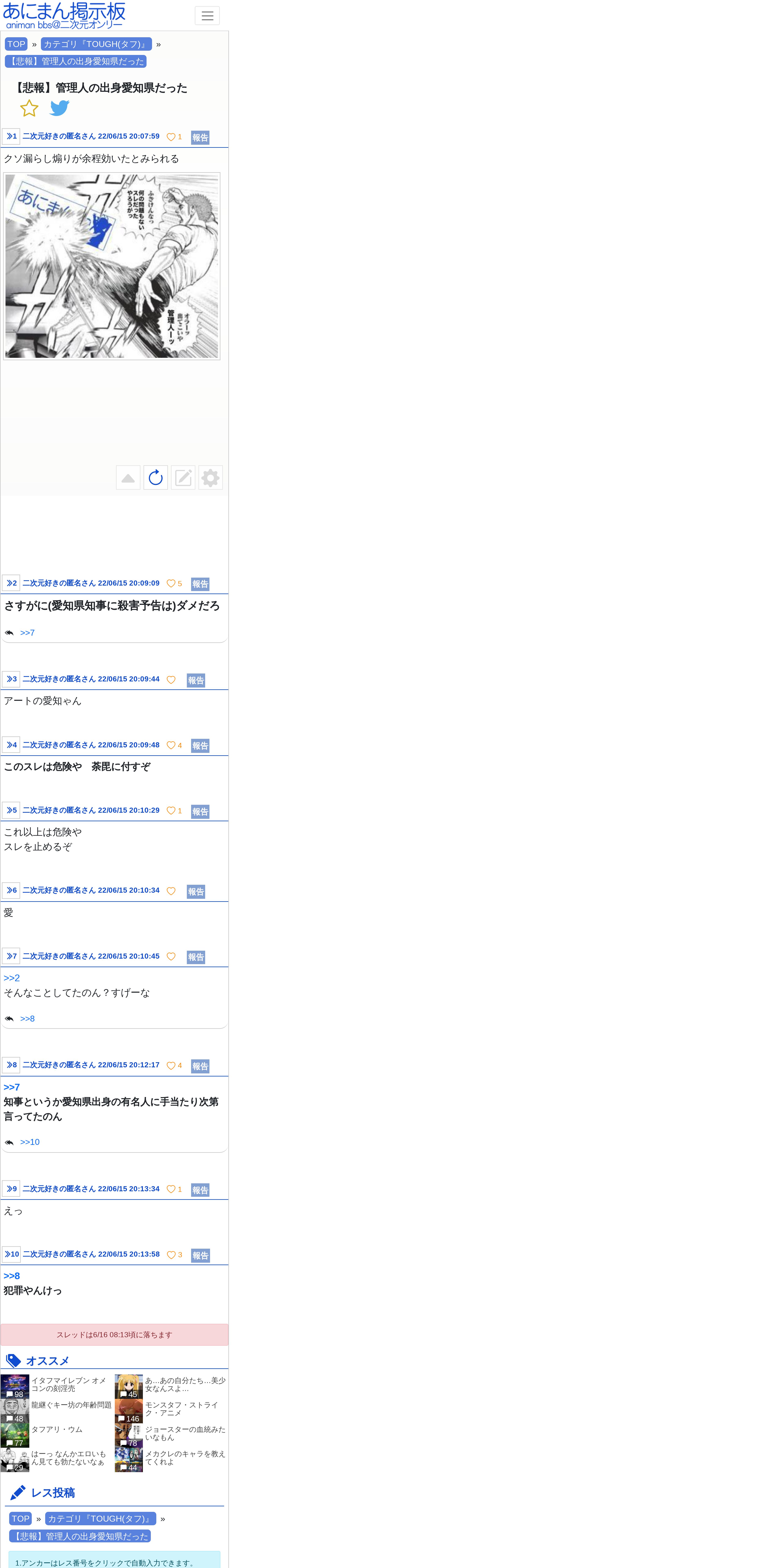Like post 8 with the heart icon

(x=171, y=1066)
